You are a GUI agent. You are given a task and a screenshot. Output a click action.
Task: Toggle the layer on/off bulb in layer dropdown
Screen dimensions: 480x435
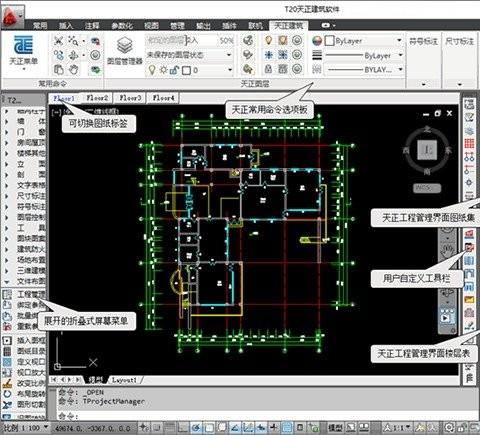coord(152,70)
